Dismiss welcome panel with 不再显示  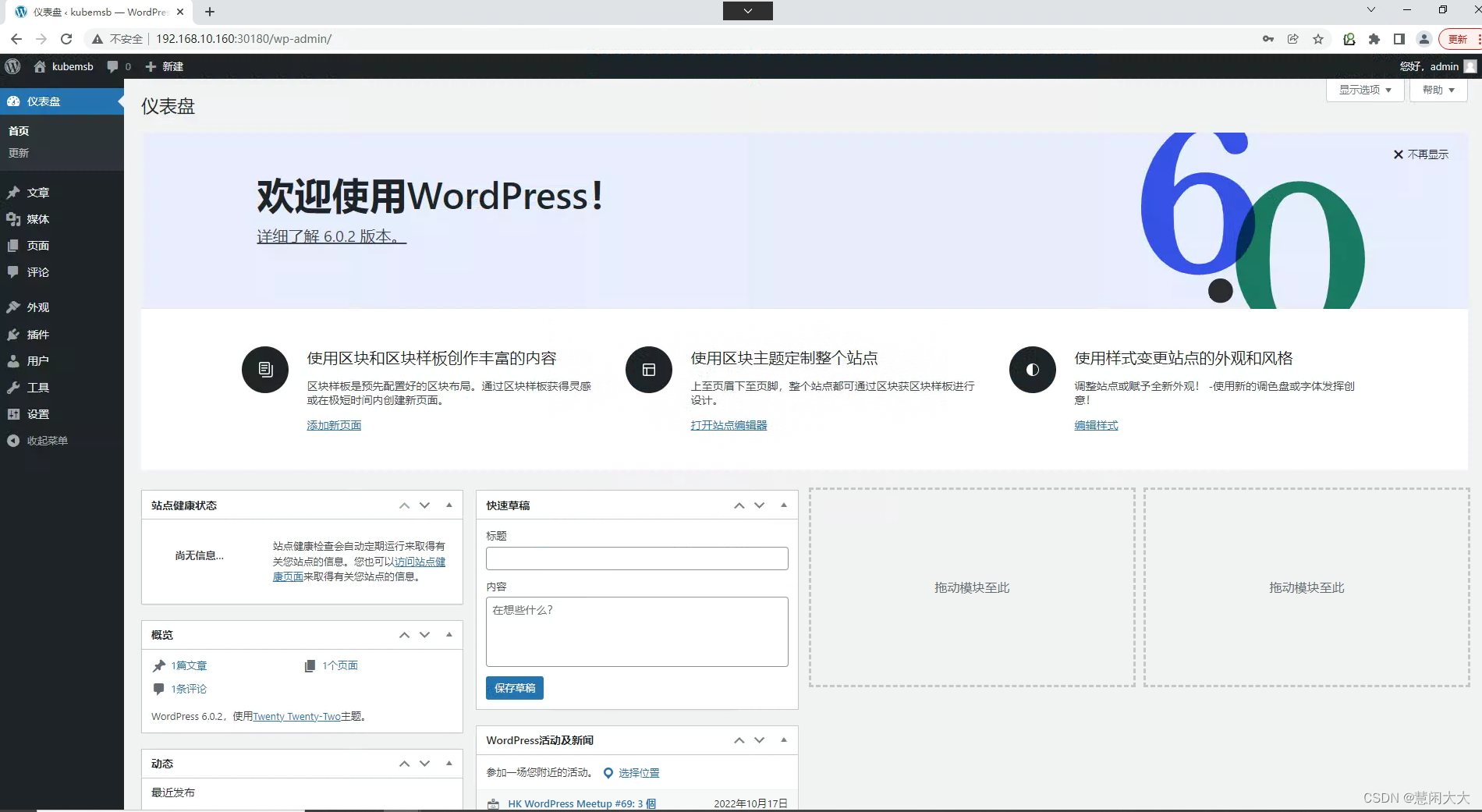coord(1420,154)
